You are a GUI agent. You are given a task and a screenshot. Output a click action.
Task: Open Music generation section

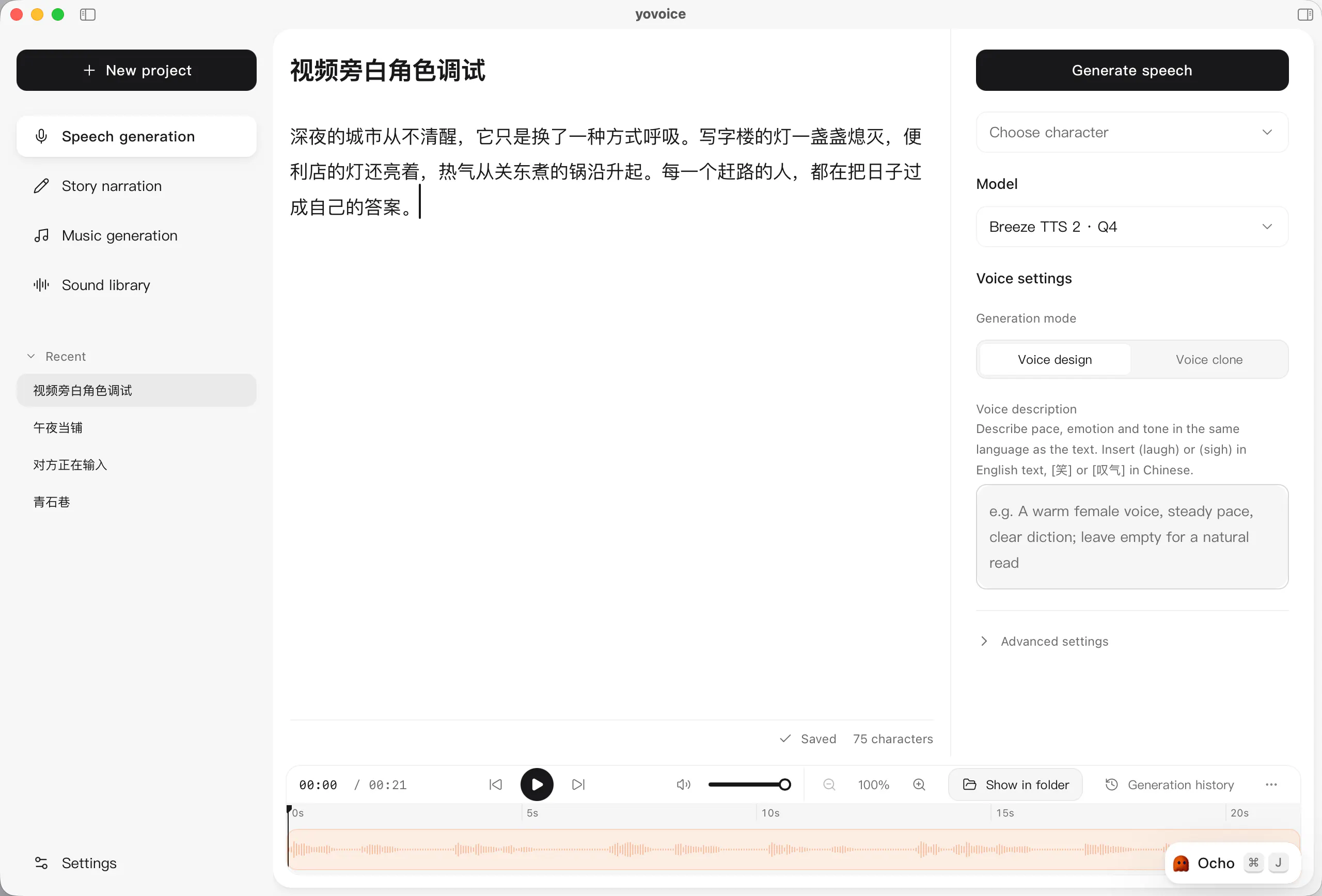pos(136,235)
